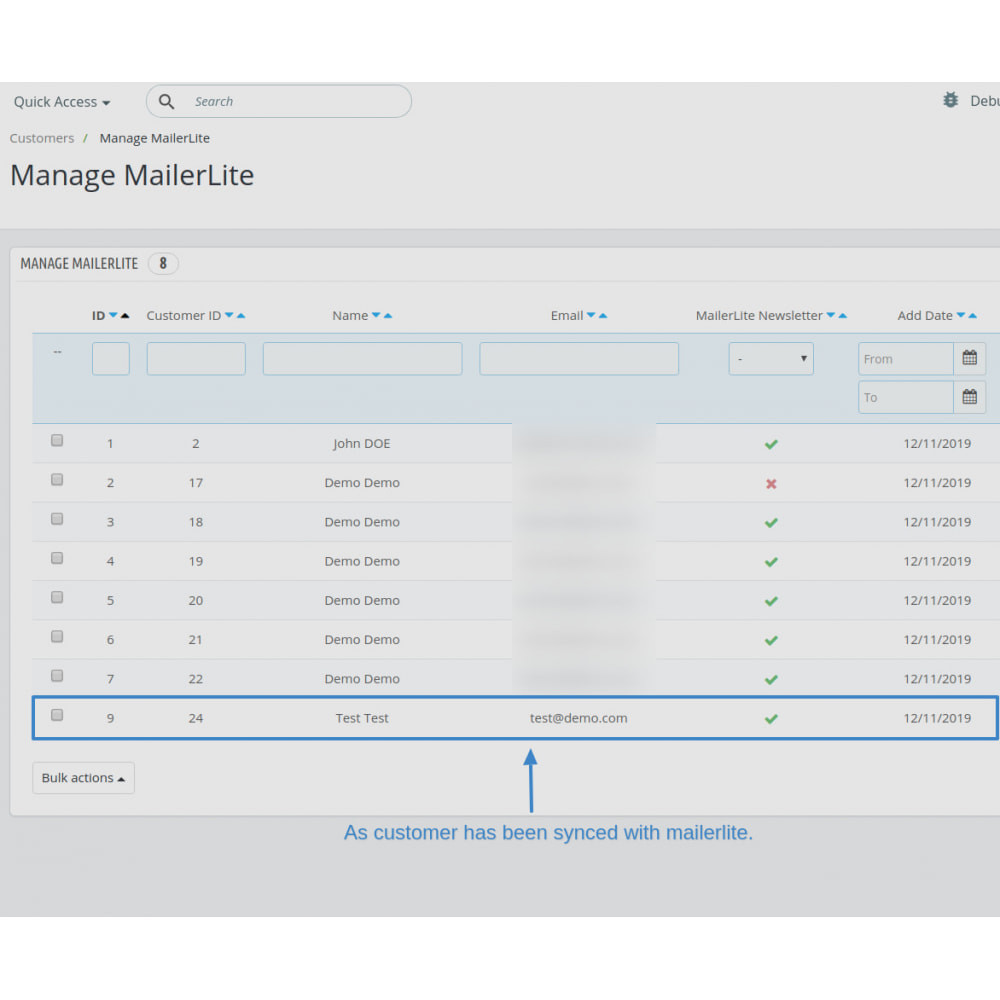Sort Name column ascending arrow
The height and width of the screenshot is (1000, 1000).
pos(388,315)
